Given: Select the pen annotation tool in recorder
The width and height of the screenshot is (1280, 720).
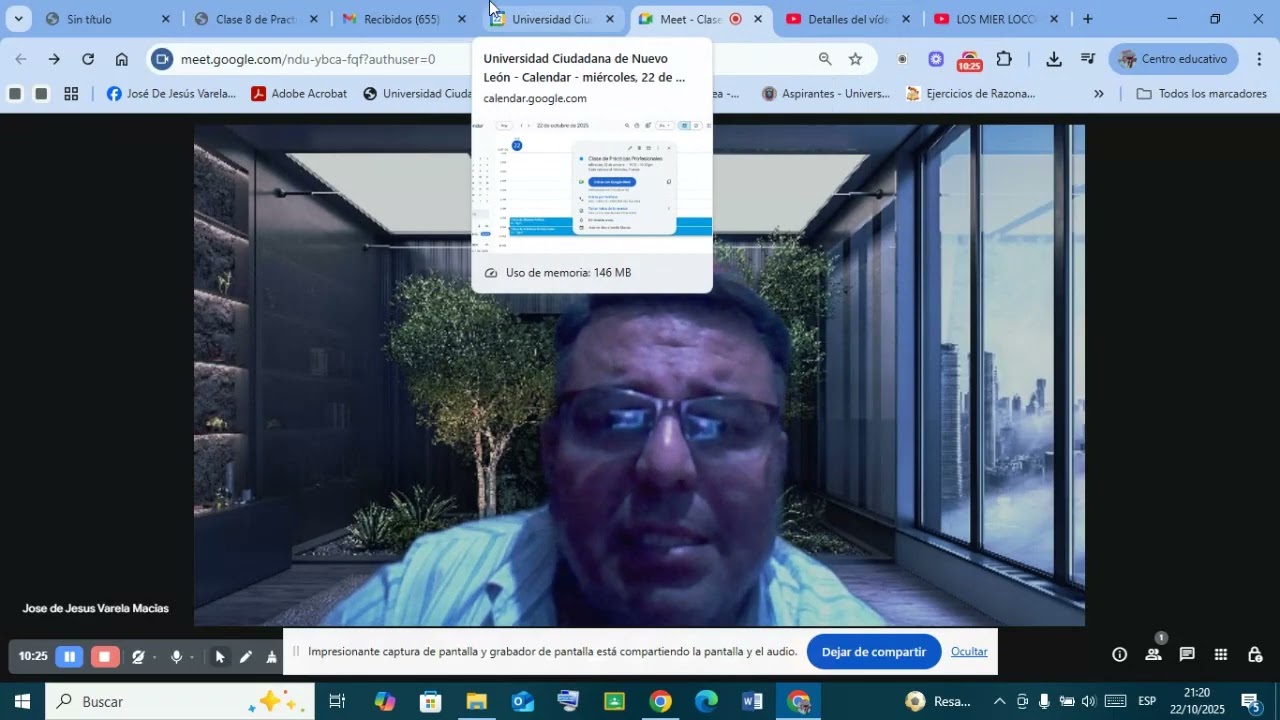Looking at the screenshot, I should (246, 657).
